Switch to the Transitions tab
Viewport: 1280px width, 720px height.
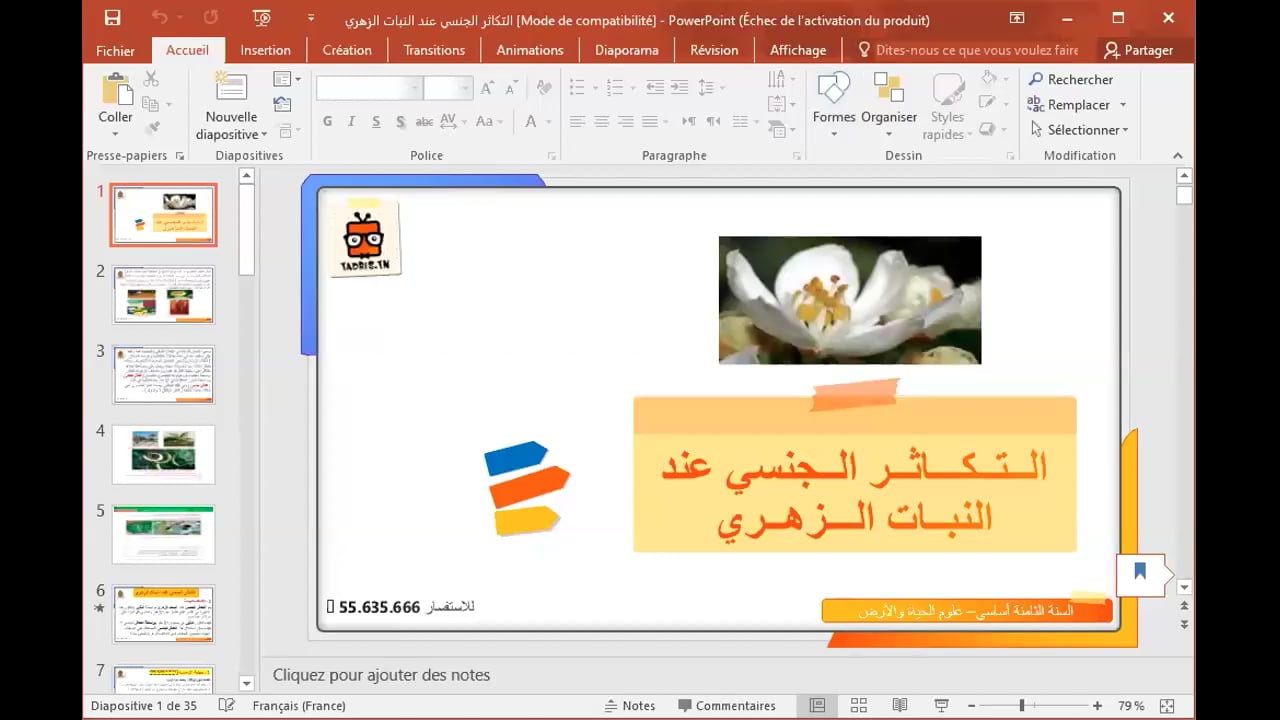[x=434, y=50]
